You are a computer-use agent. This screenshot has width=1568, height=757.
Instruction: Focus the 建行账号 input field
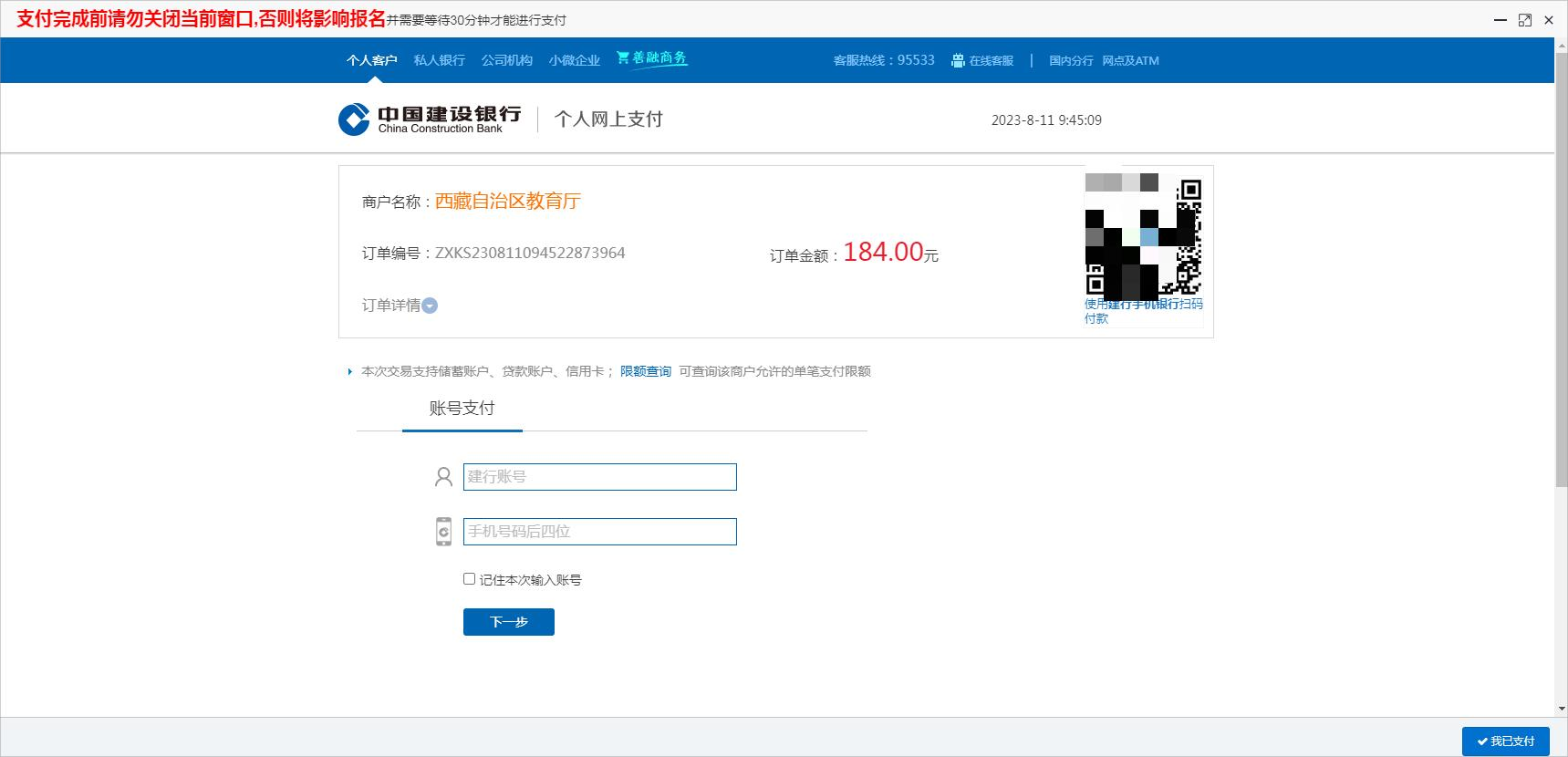pos(599,477)
